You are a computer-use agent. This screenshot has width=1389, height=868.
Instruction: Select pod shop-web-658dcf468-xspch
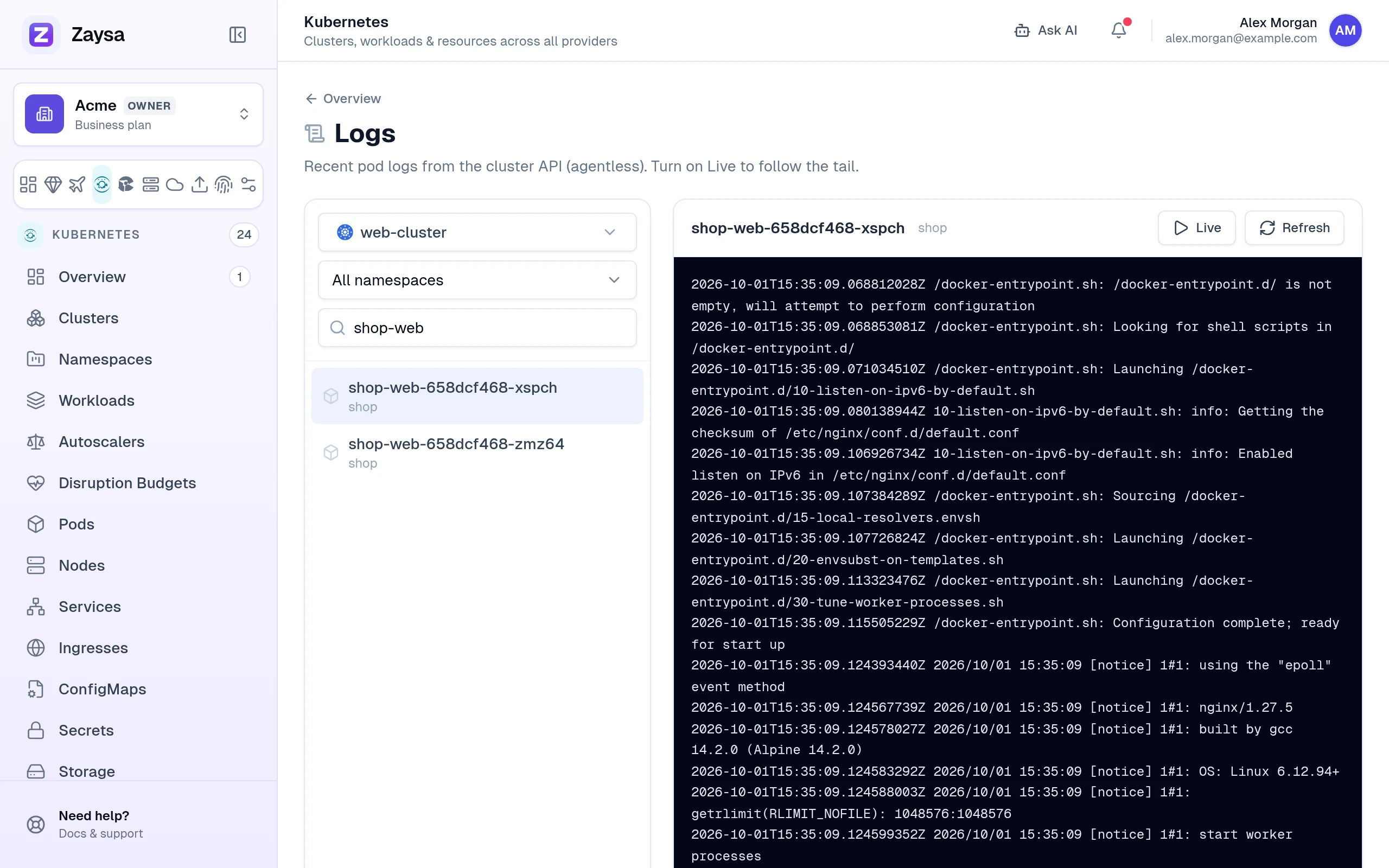click(x=477, y=396)
